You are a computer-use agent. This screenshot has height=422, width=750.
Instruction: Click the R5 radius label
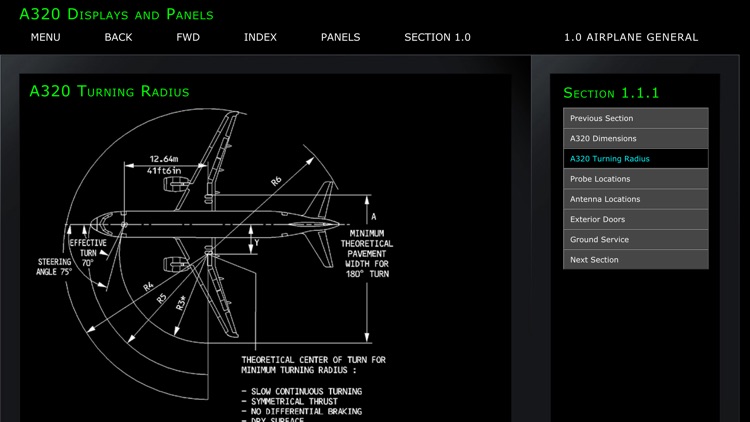(162, 299)
